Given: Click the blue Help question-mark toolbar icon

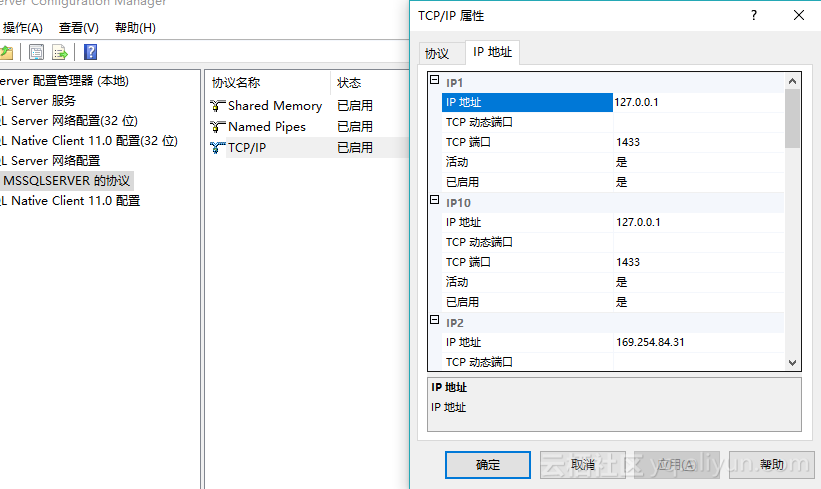Looking at the screenshot, I should tap(90, 52).
